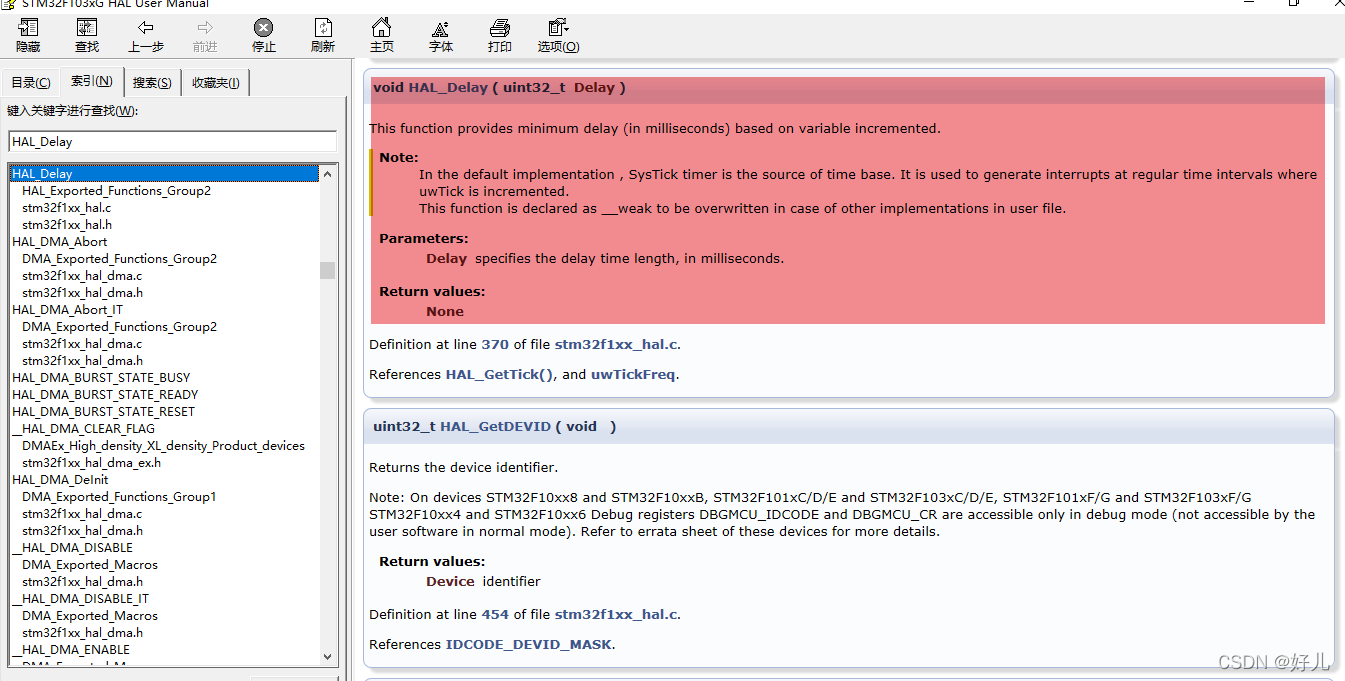Image resolution: width=1345 pixels, height=681 pixels.
Task: Click the keyword input field containing HAL_Delay
Action: click(x=172, y=141)
